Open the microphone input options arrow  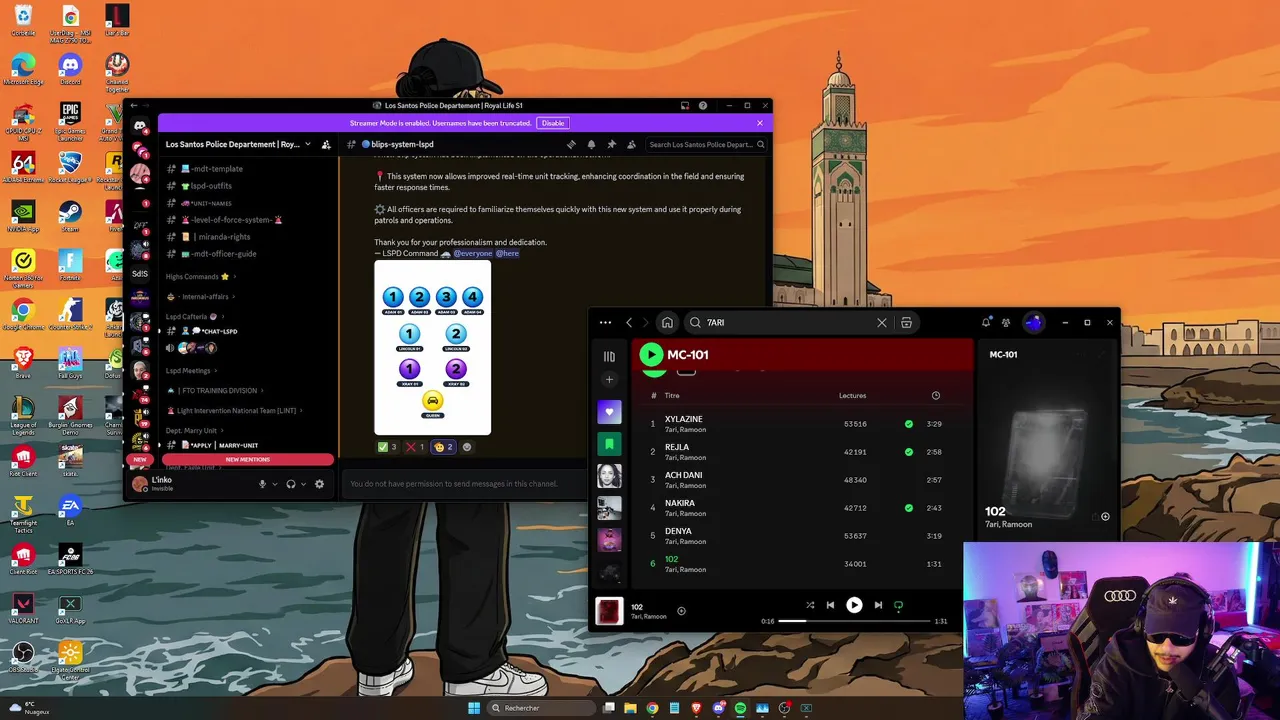click(x=275, y=485)
